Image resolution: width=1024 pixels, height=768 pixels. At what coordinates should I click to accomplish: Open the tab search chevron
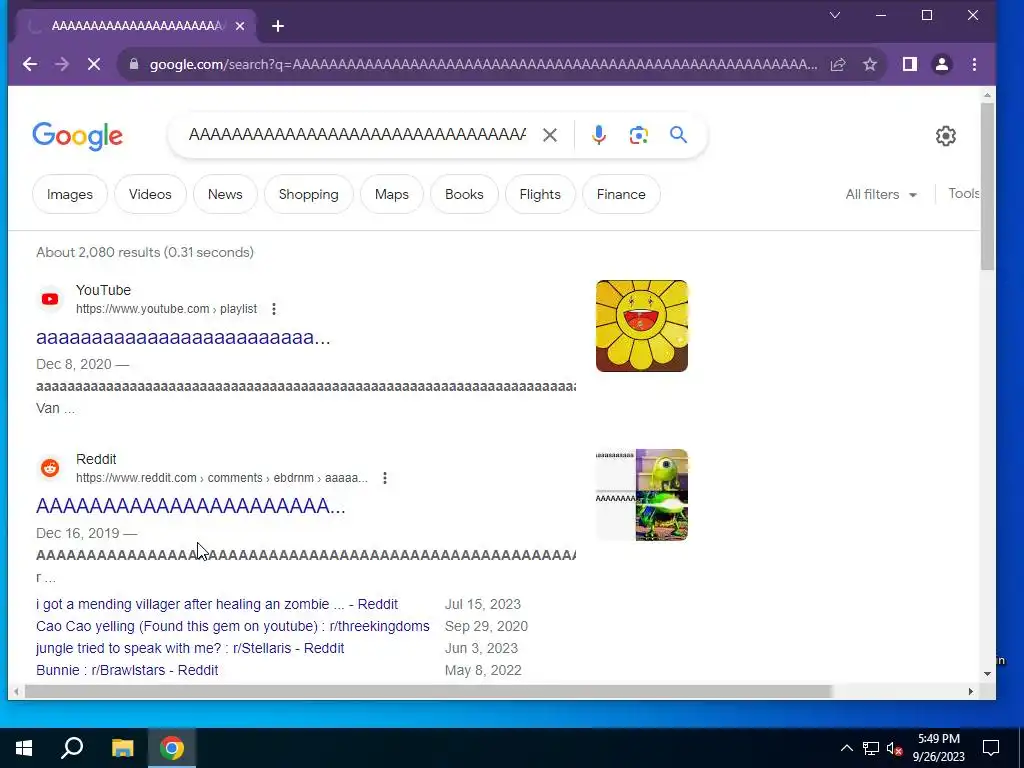point(835,15)
